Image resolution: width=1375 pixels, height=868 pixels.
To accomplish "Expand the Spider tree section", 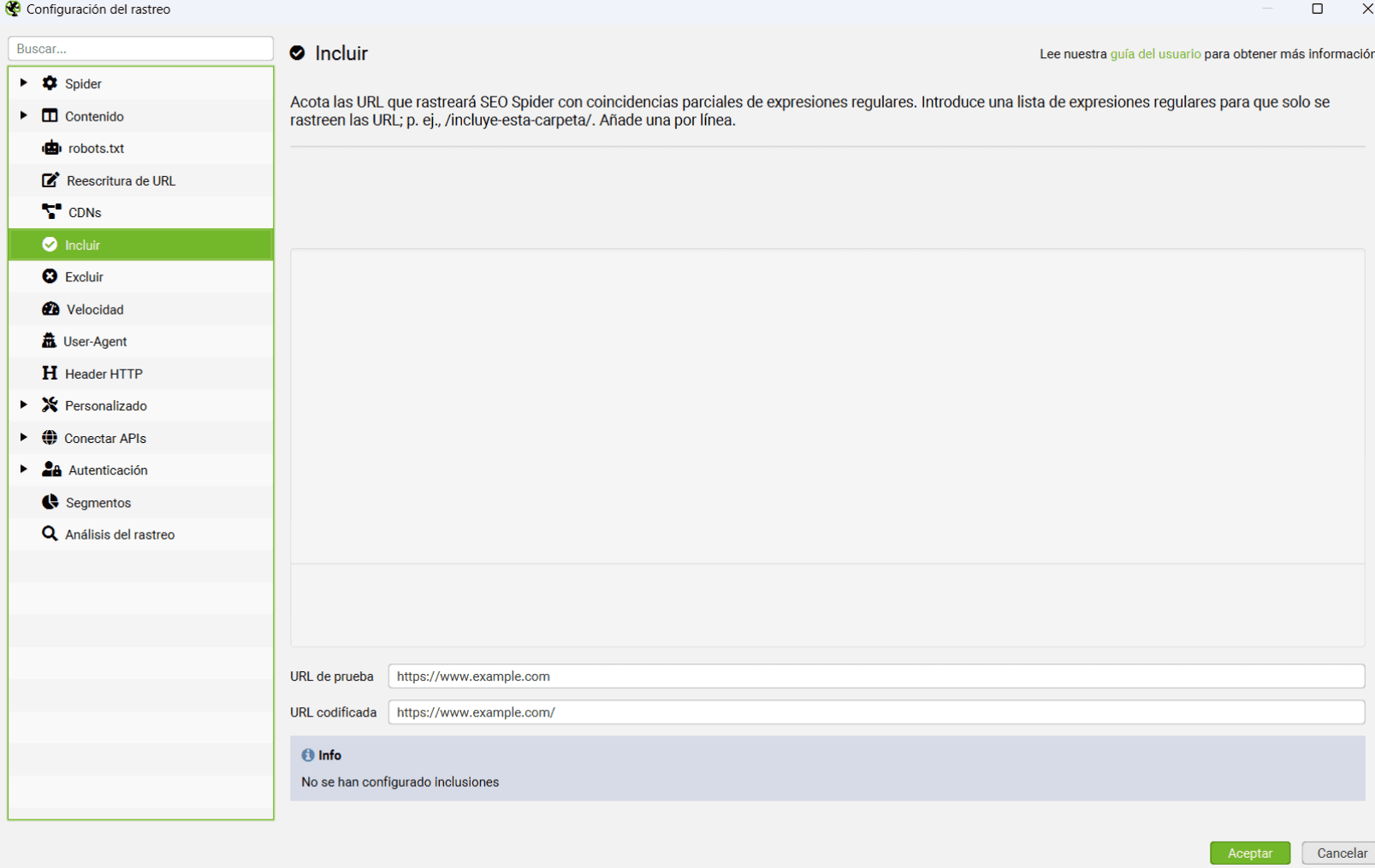I will coord(24,83).
